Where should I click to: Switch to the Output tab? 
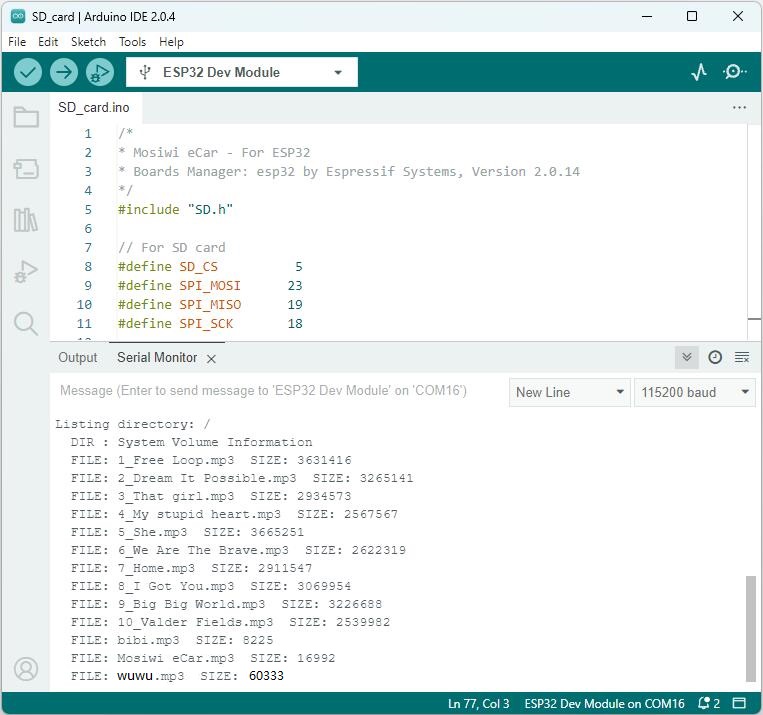click(78, 358)
